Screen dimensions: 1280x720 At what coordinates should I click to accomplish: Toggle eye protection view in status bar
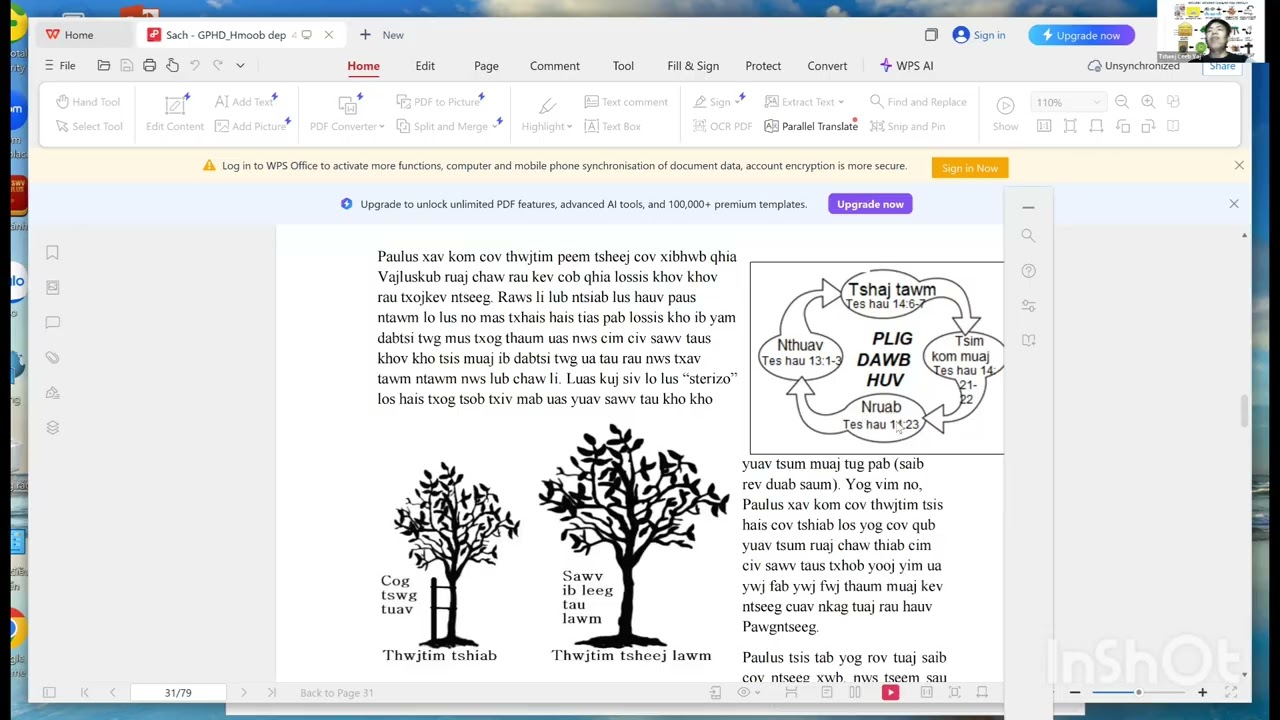(x=748, y=692)
